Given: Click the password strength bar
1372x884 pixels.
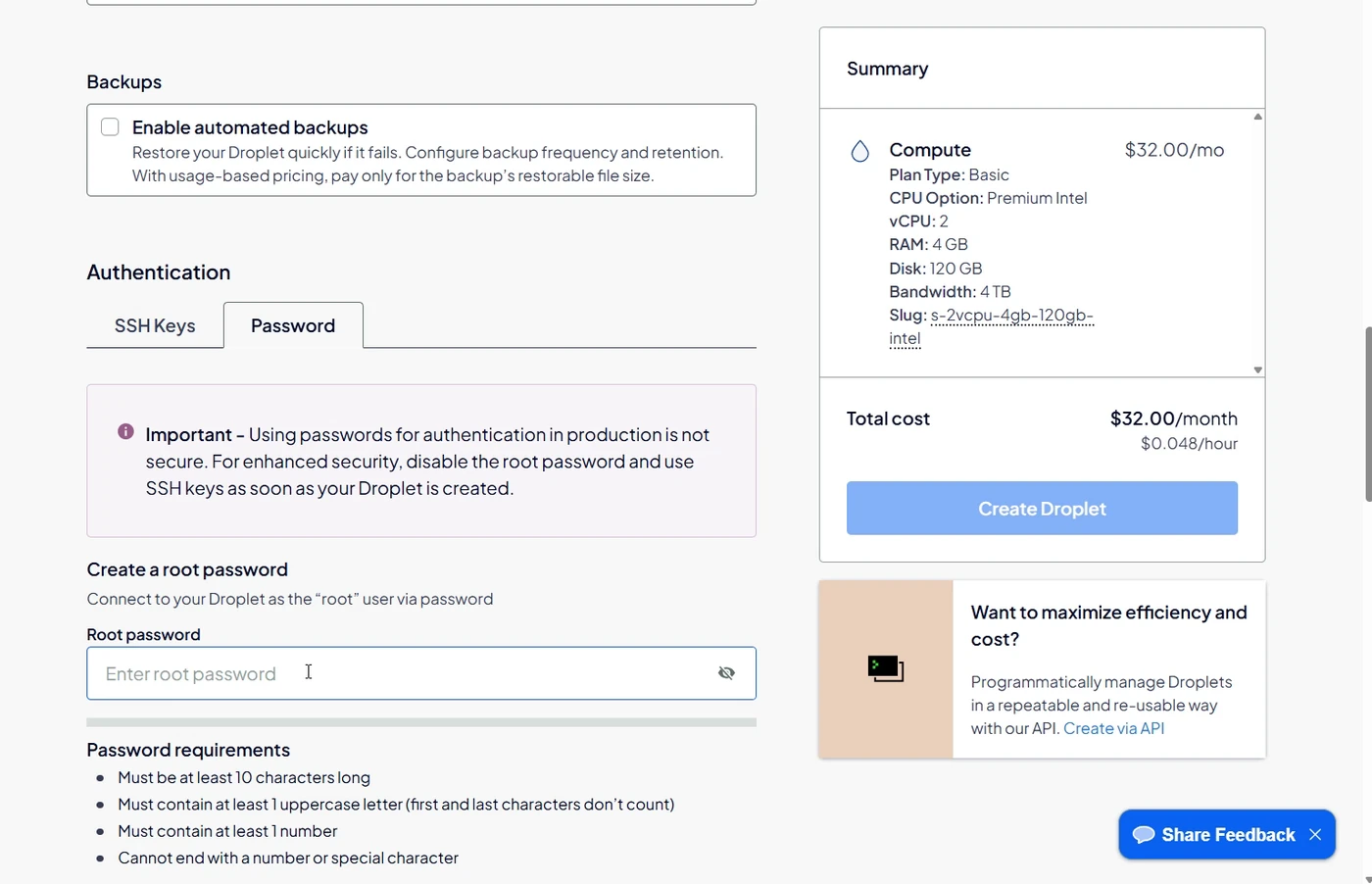Looking at the screenshot, I should (x=421, y=722).
